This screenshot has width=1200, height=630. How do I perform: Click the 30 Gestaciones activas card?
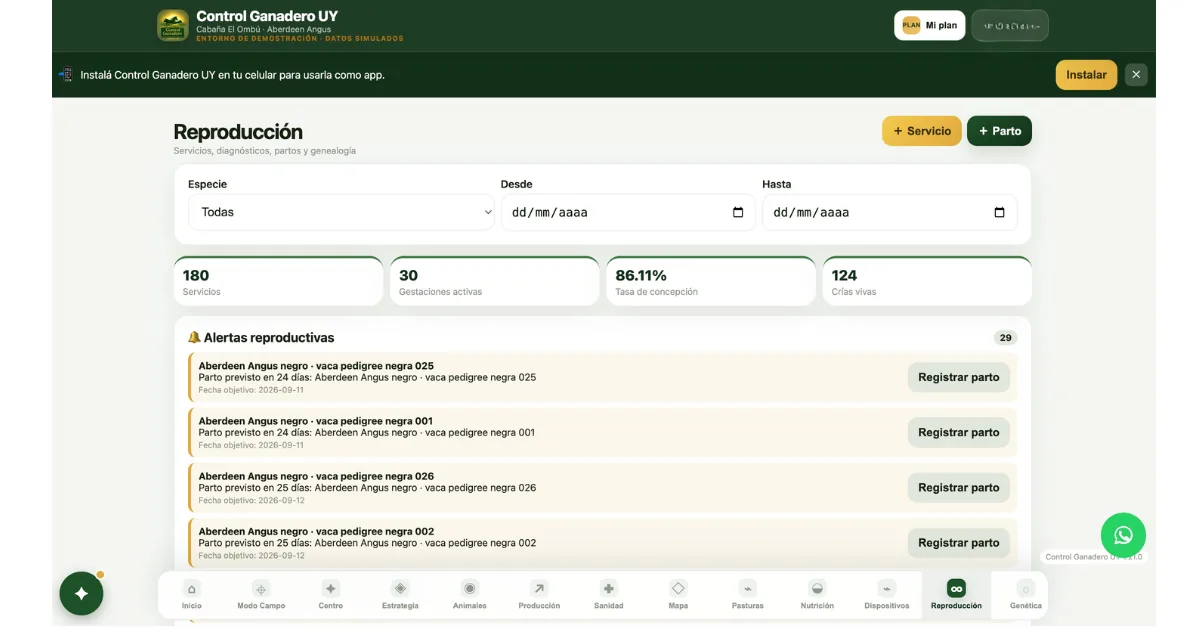[495, 281]
